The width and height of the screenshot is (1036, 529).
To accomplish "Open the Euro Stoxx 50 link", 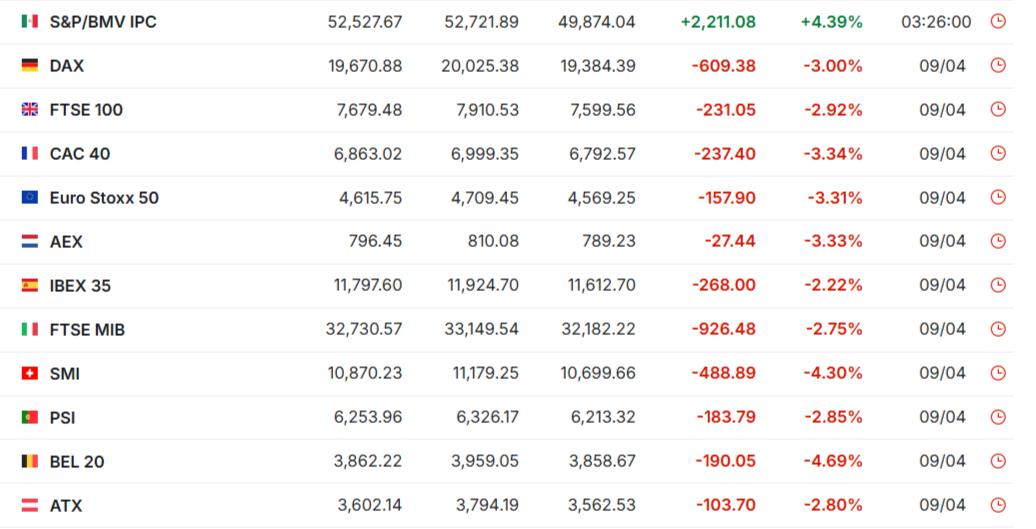I will [x=104, y=197].
